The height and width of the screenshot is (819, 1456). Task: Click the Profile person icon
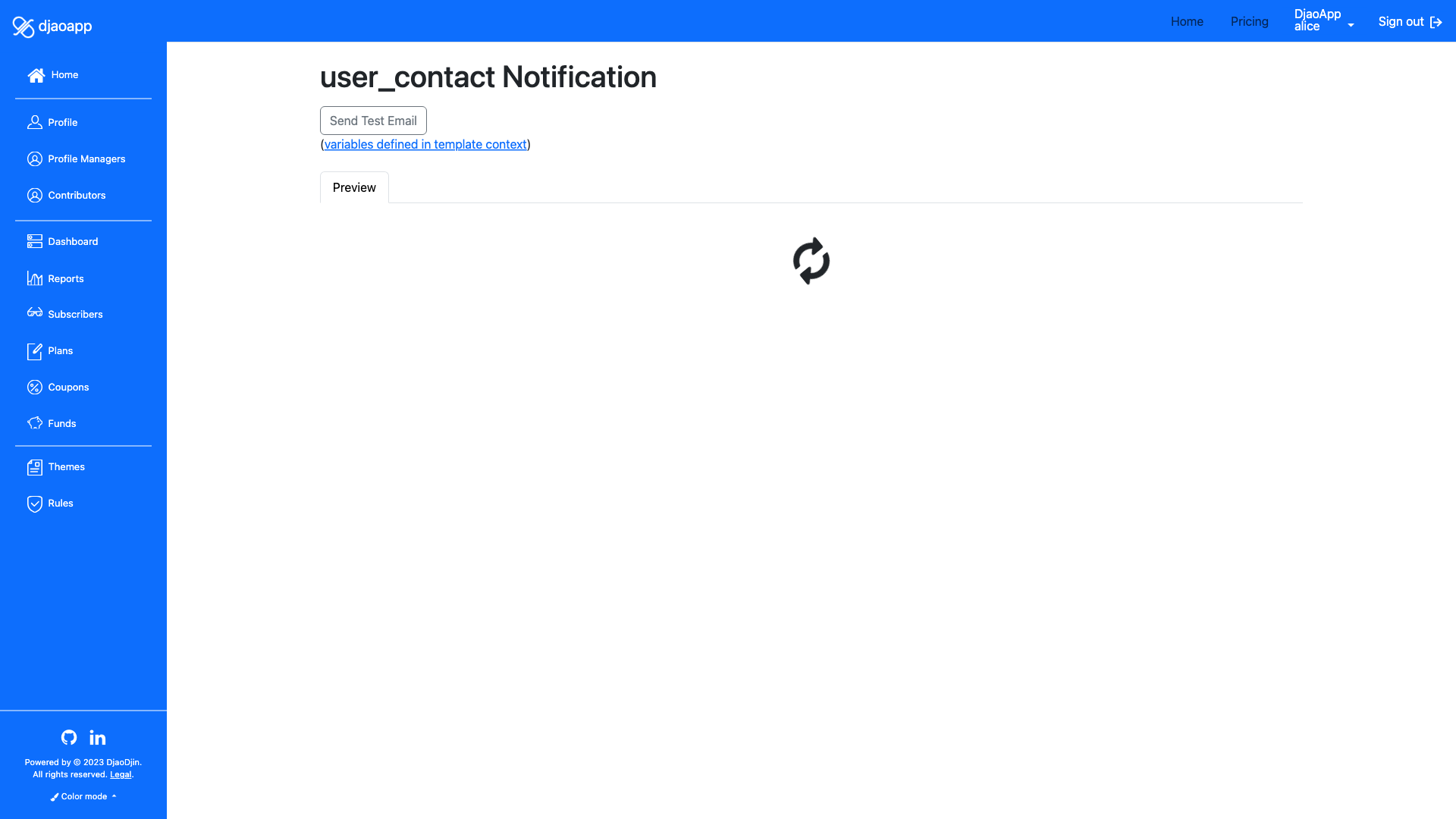coord(35,122)
